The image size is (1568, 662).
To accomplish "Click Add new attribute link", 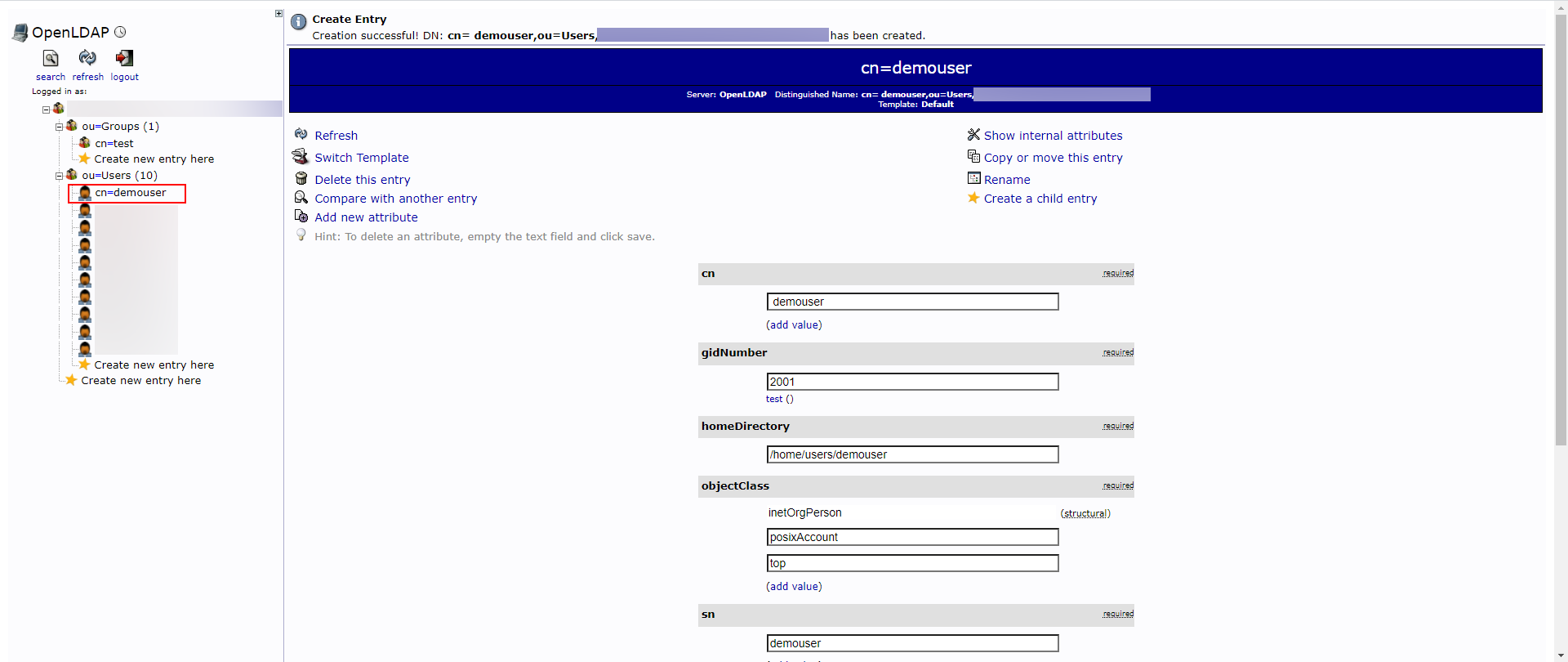I will click(x=366, y=217).
